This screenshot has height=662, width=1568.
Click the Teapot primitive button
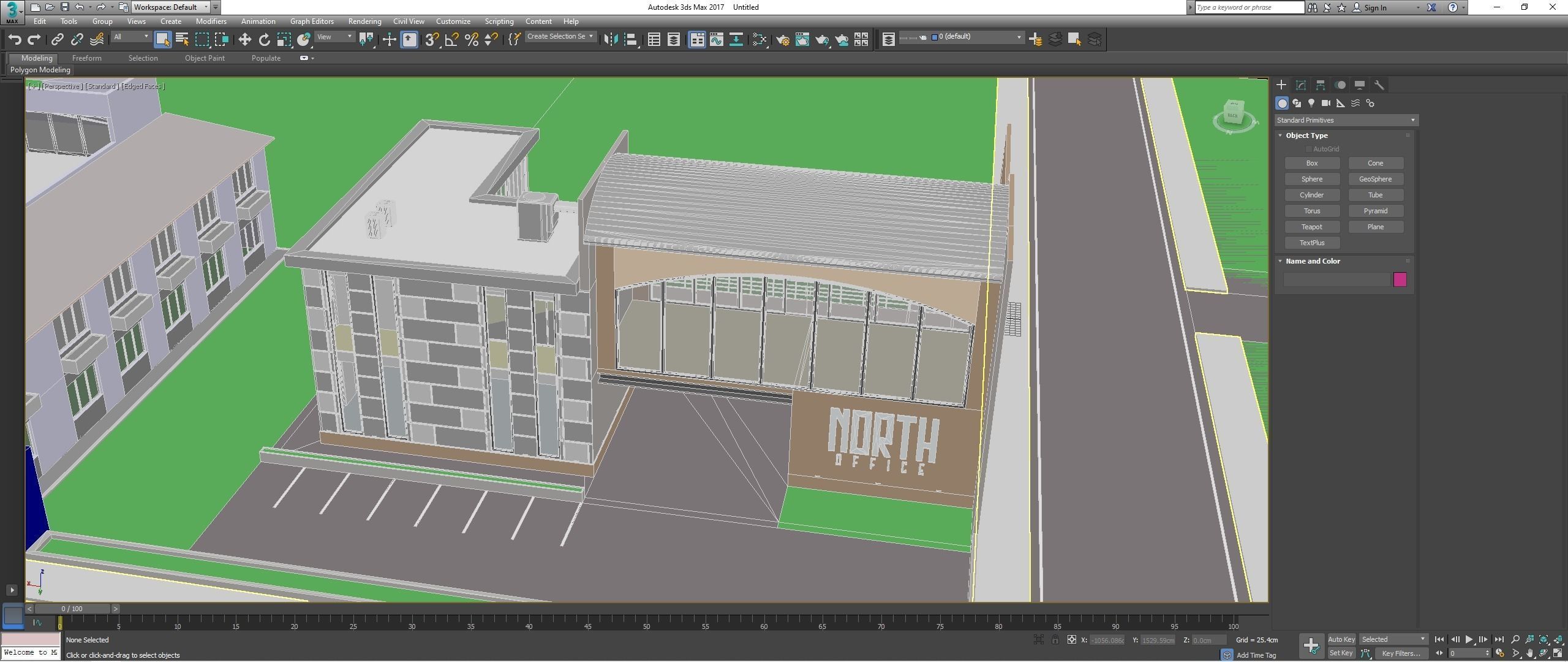click(x=1311, y=227)
